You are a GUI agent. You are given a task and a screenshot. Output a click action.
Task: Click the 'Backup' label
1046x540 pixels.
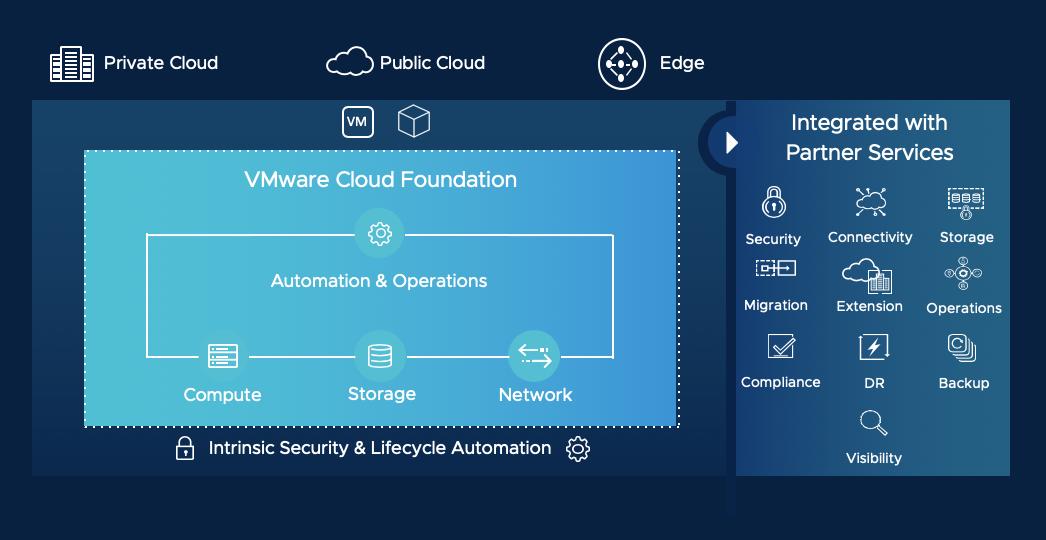[964, 384]
